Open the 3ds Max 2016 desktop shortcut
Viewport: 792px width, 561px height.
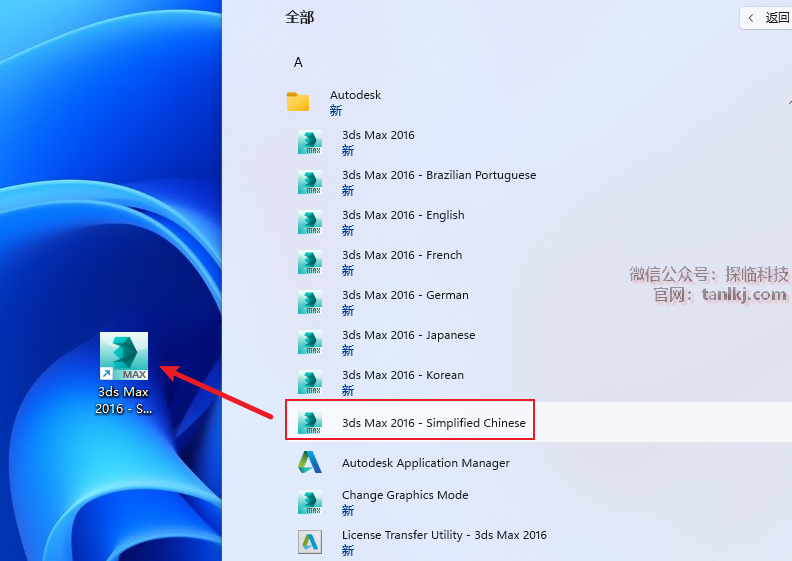coord(124,355)
